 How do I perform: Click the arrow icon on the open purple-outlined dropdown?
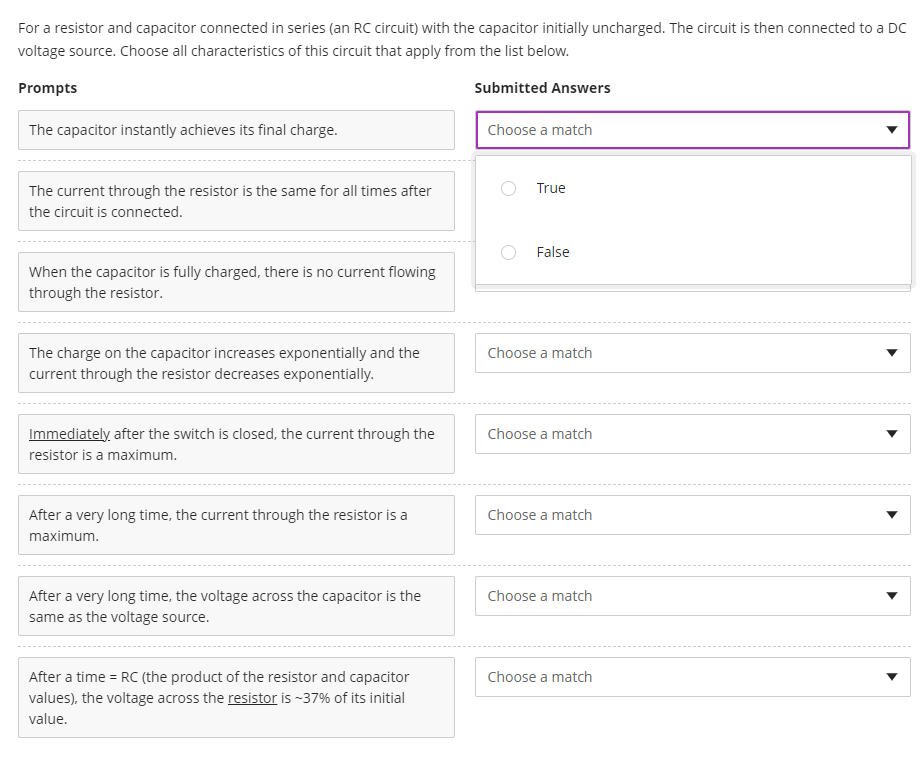tap(891, 130)
